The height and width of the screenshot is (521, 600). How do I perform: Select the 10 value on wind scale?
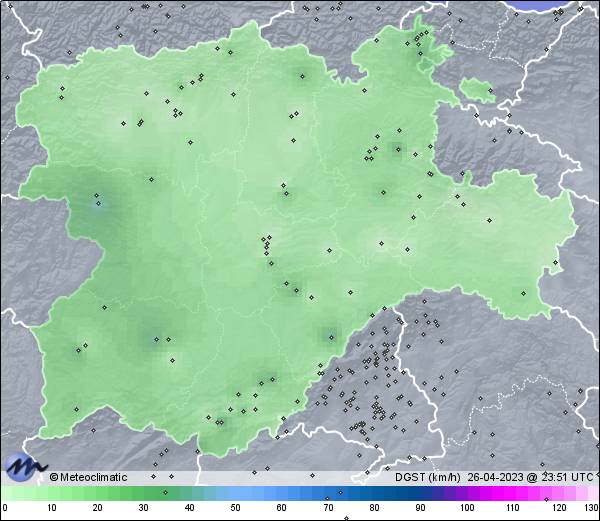[x=52, y=508]
